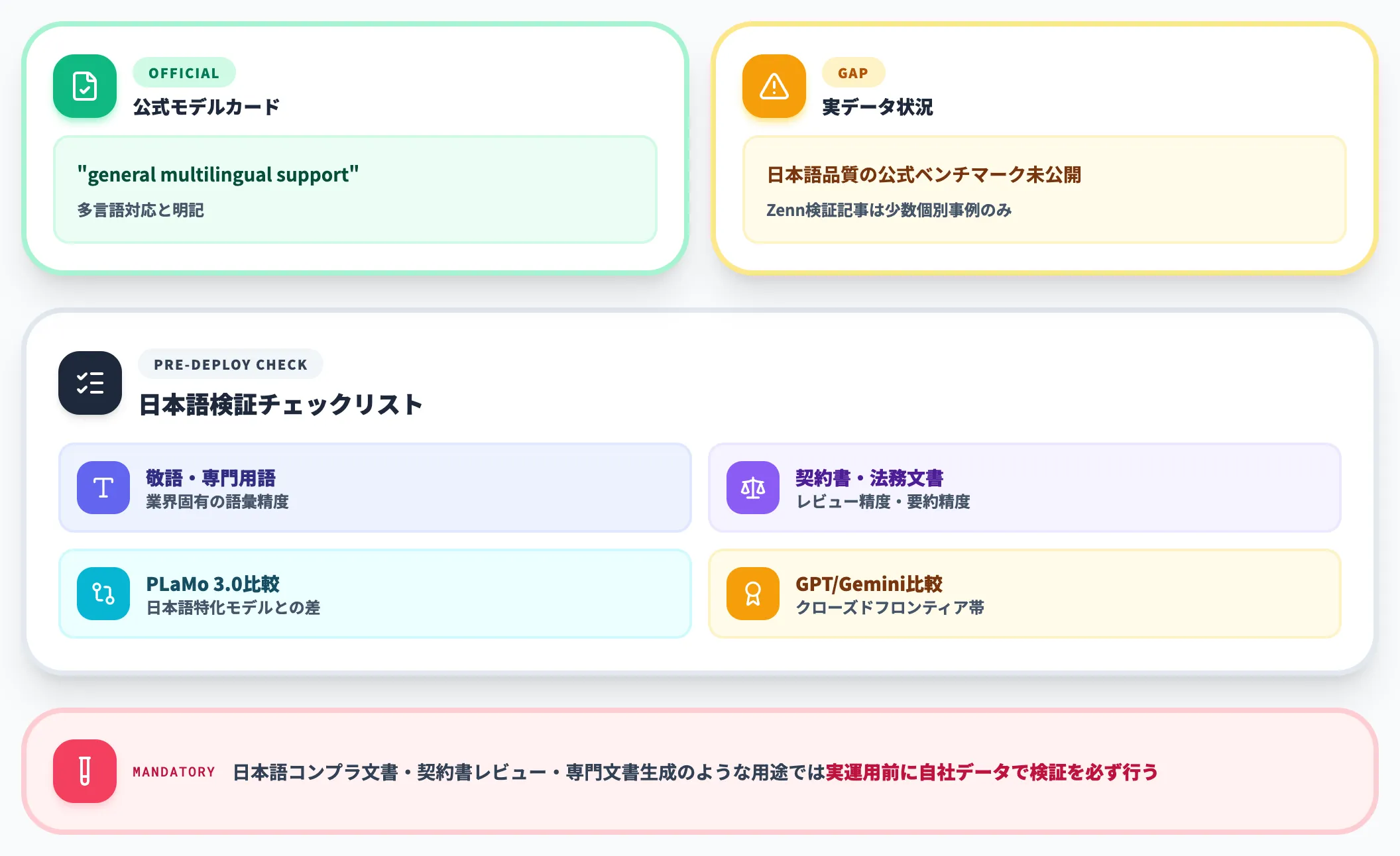The width and height of the screenshot is (1400, 856).
Task: Click the 実データ状況 heading
Action: tap(878, 107)
